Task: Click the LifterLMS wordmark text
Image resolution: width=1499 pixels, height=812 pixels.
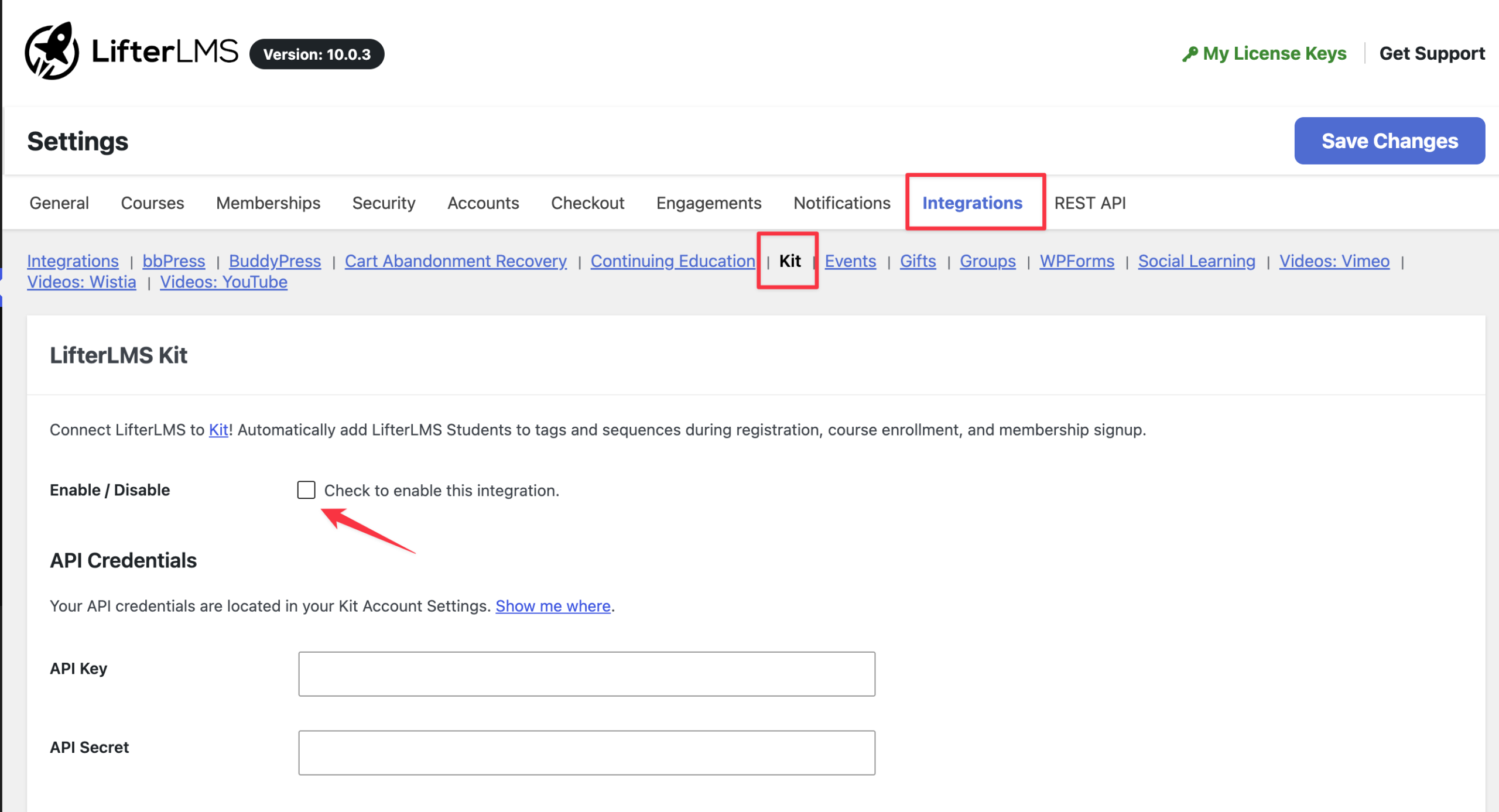Action: click(x=165, y=51)
